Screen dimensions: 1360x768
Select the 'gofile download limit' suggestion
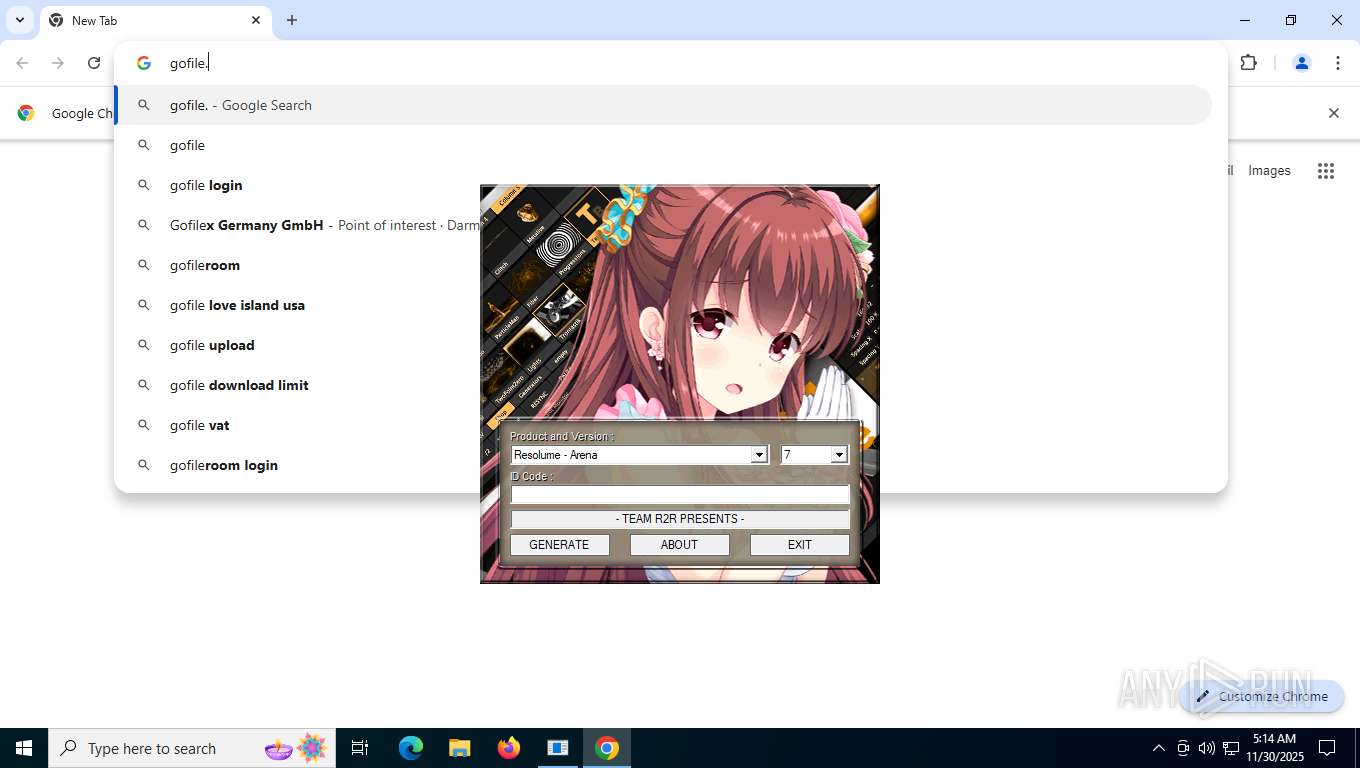664,385
